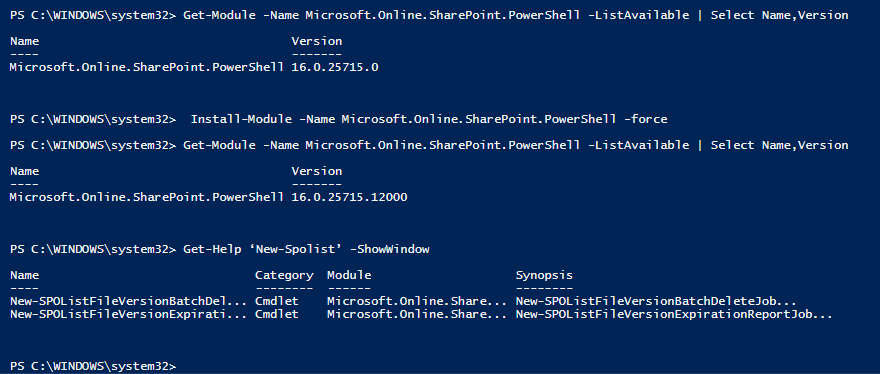Click the Synopsis column header
The height and width of the screenshot is (374, 880).
click(x=544, y=275)
